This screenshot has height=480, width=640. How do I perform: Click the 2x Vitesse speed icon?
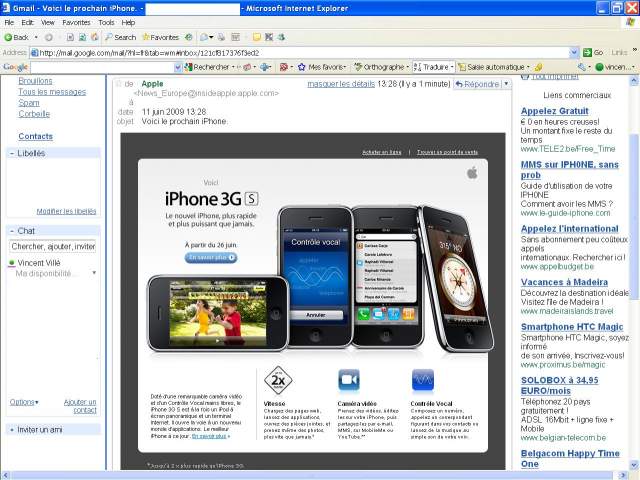[x=277, y=381]
